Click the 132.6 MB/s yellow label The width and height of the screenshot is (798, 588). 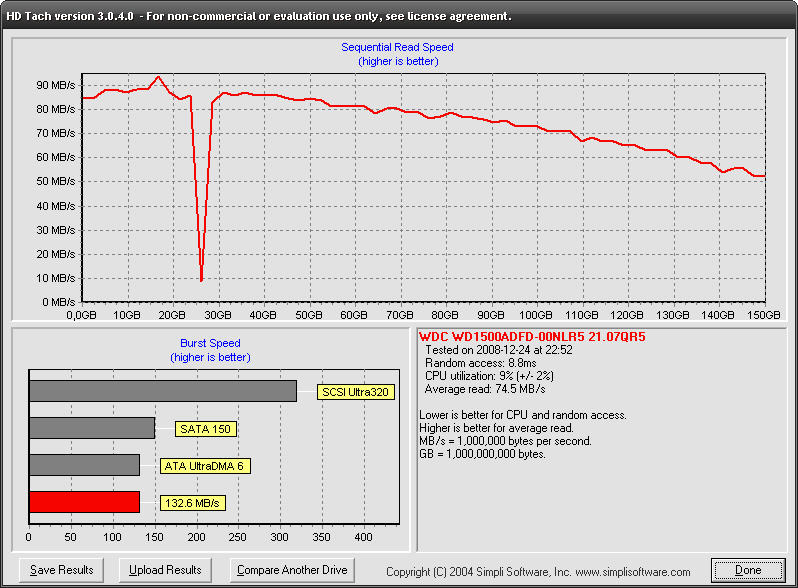192,503
